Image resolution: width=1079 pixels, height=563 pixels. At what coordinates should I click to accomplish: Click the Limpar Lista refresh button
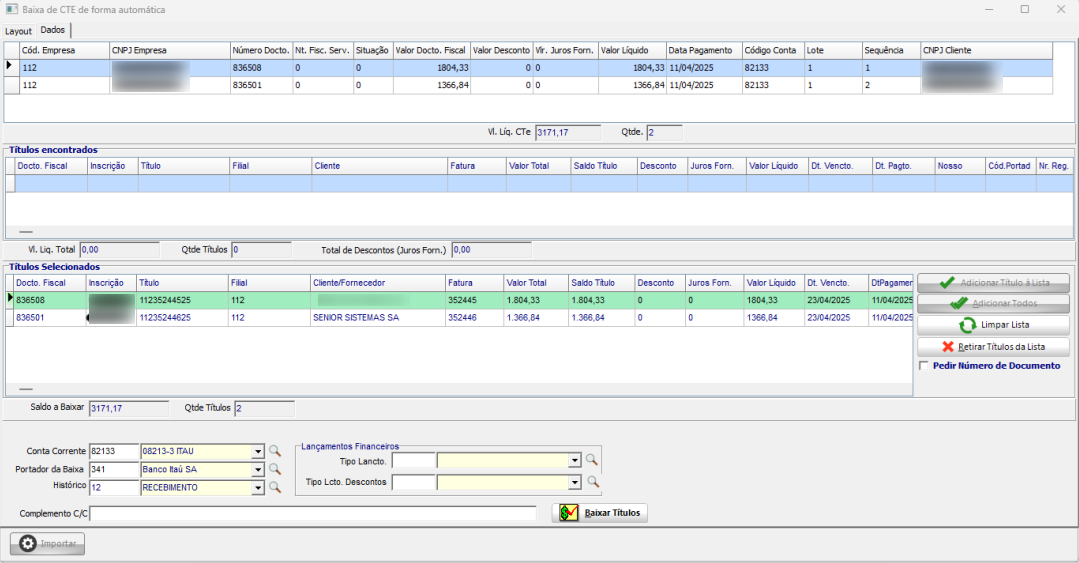pos(993,325)
